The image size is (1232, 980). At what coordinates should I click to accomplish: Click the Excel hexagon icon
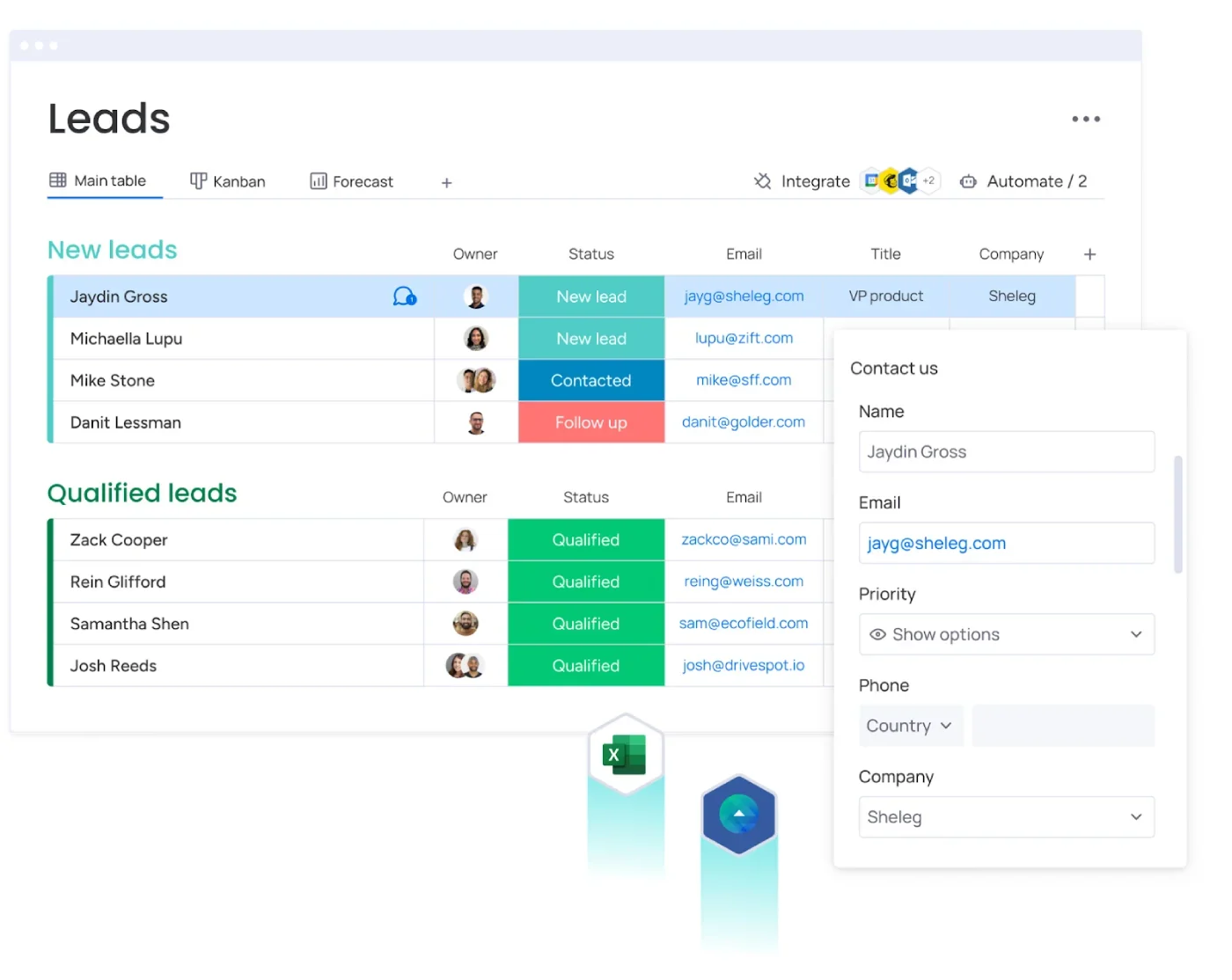625,755
